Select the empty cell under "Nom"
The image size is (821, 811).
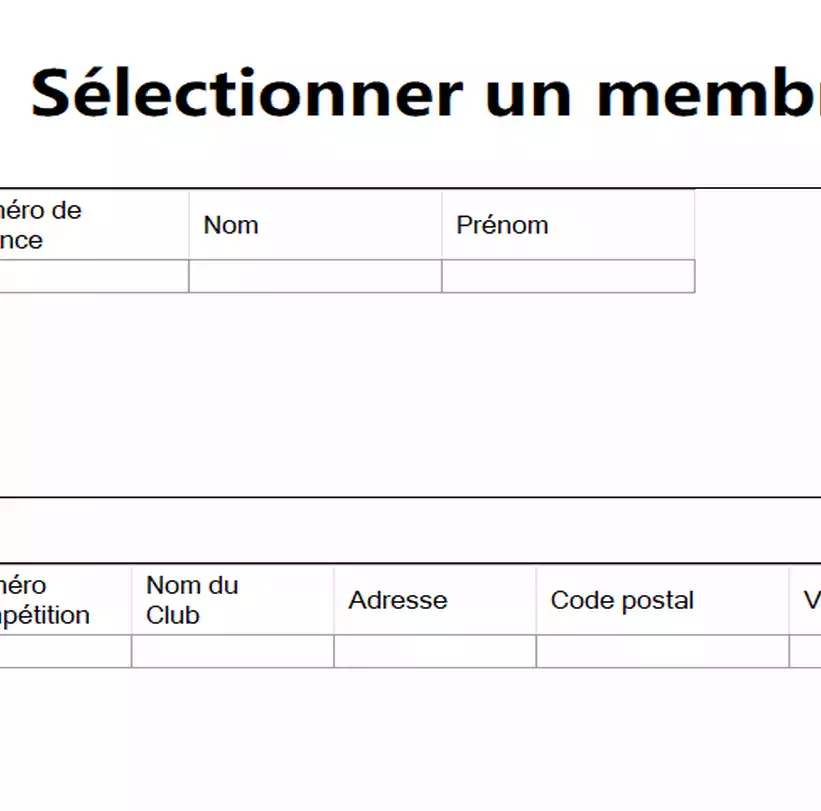[x=315, y=276]
